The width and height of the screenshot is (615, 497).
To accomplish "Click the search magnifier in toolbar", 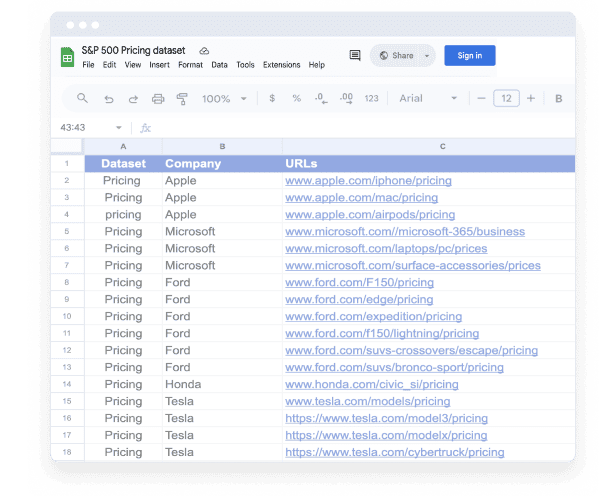I will coord(82,98).
